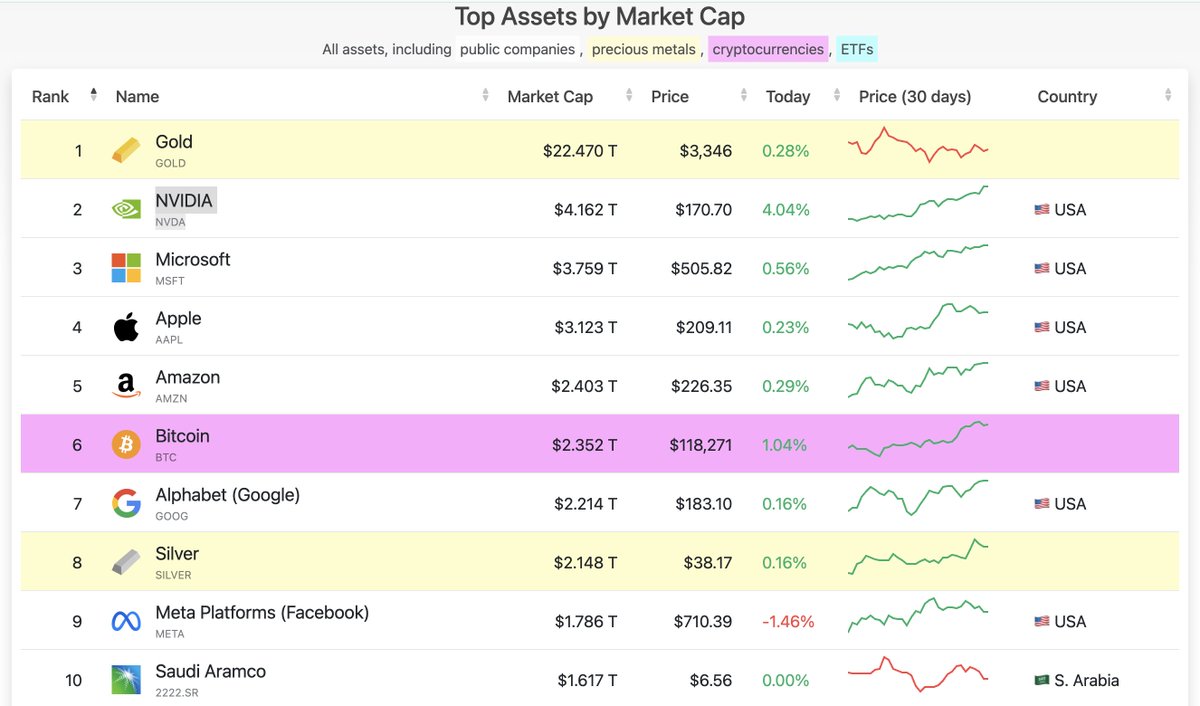Sort by Today column arrows
1200x706 pixels.
click(x=836, y=95)
